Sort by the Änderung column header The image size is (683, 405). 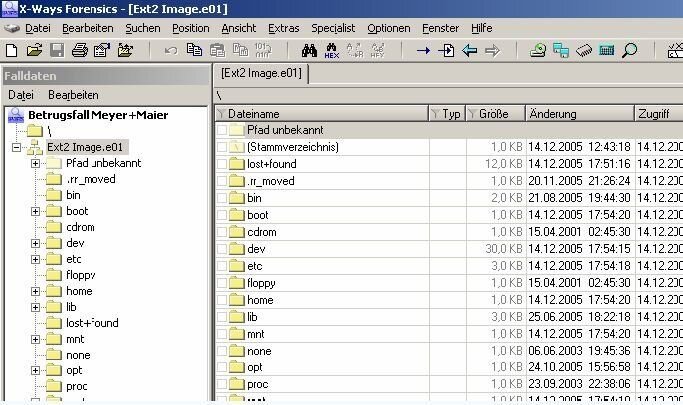[x=580, y=114]
